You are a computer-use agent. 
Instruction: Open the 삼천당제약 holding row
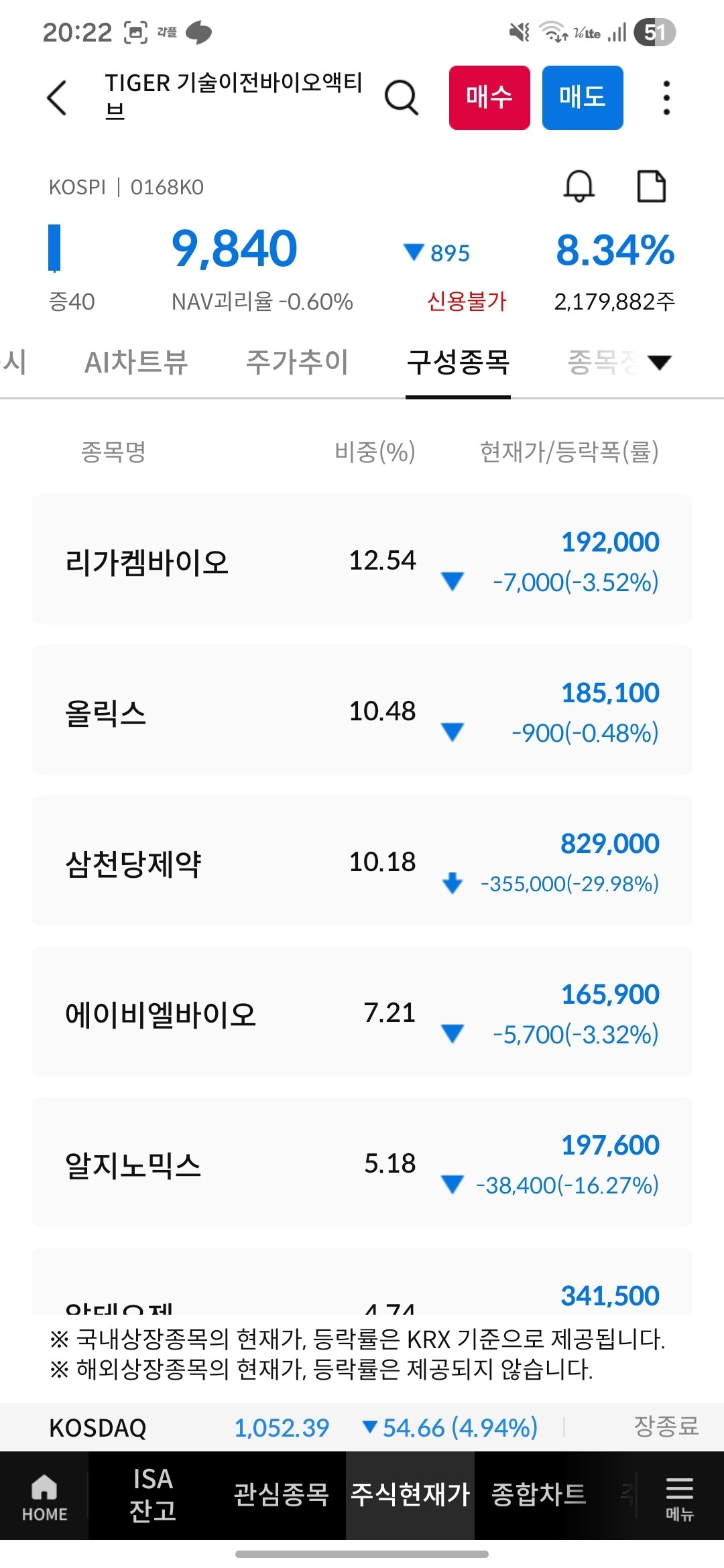362,861
